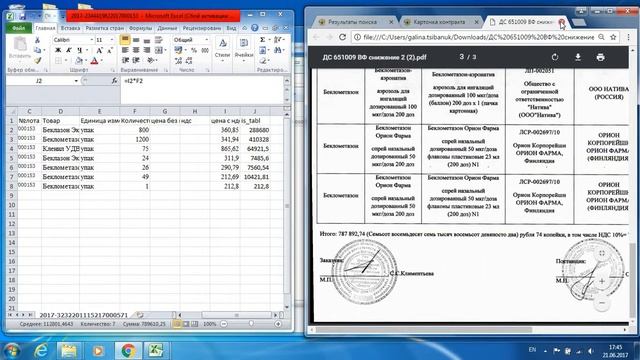
Task: Open the Общий number format dropdown
Action: click(x=206, y=40)
